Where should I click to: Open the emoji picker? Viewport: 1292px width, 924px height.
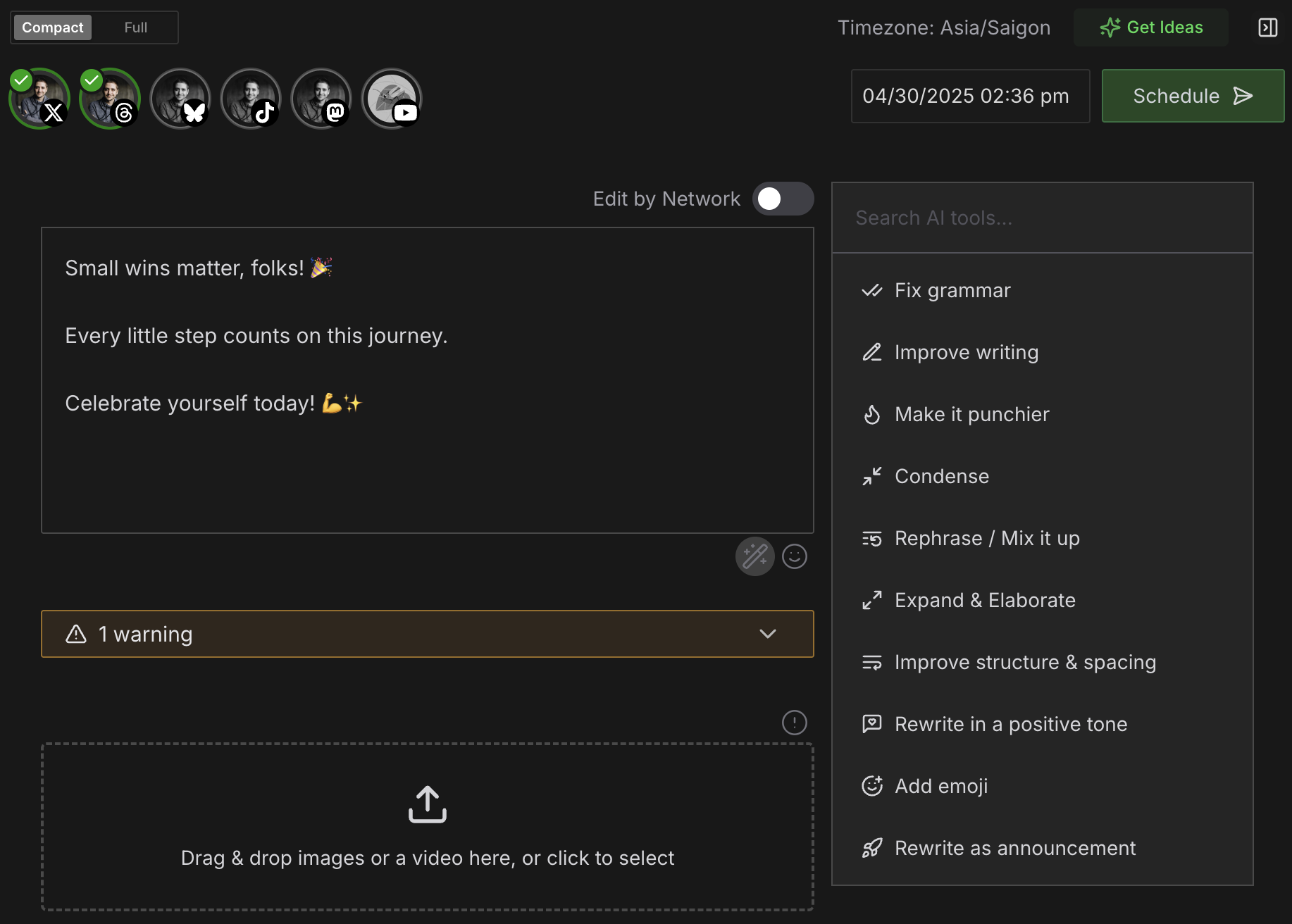pyautogui.click(x=794, y=556)
